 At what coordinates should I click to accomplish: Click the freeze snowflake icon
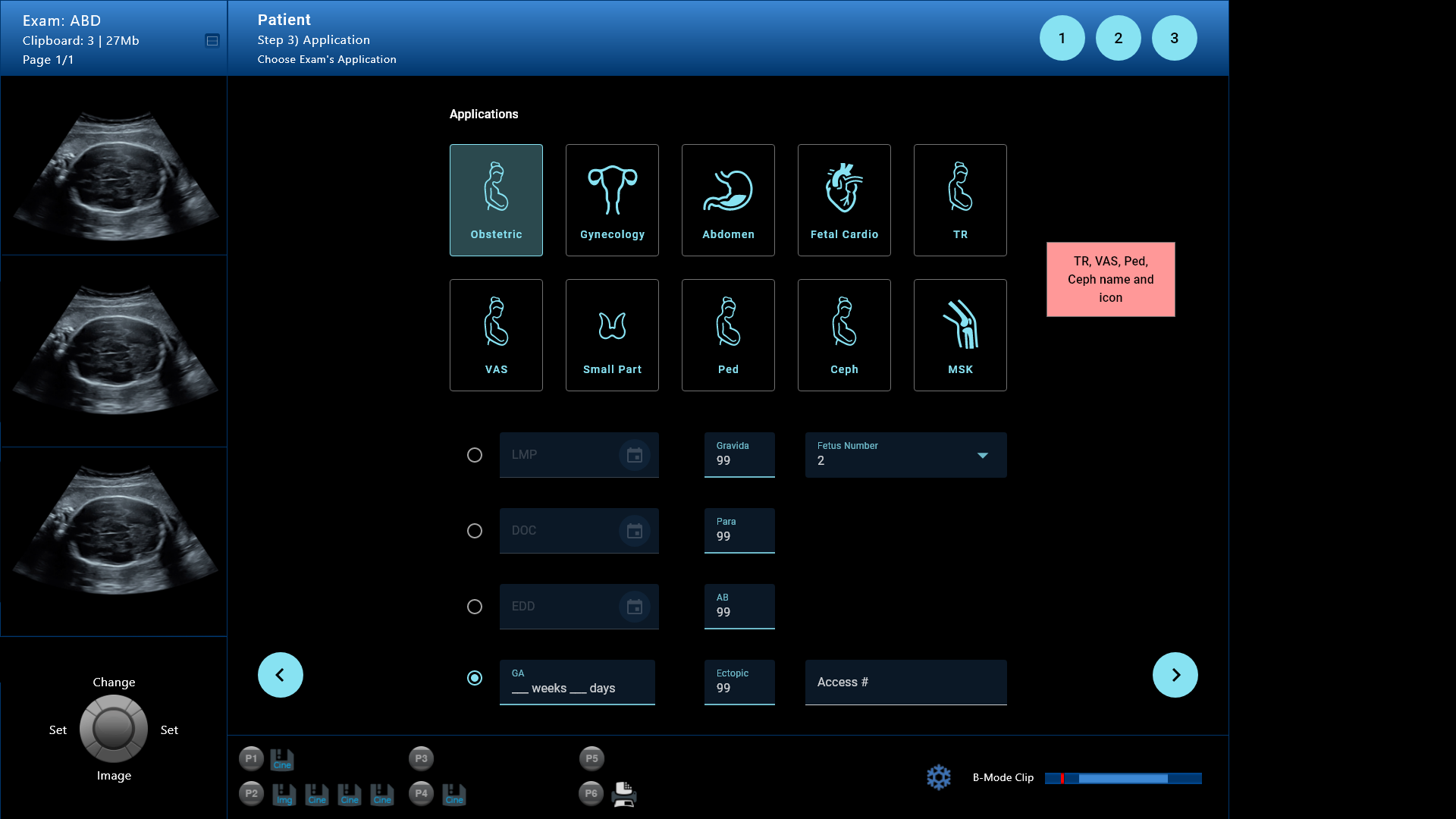click(939, 777)
